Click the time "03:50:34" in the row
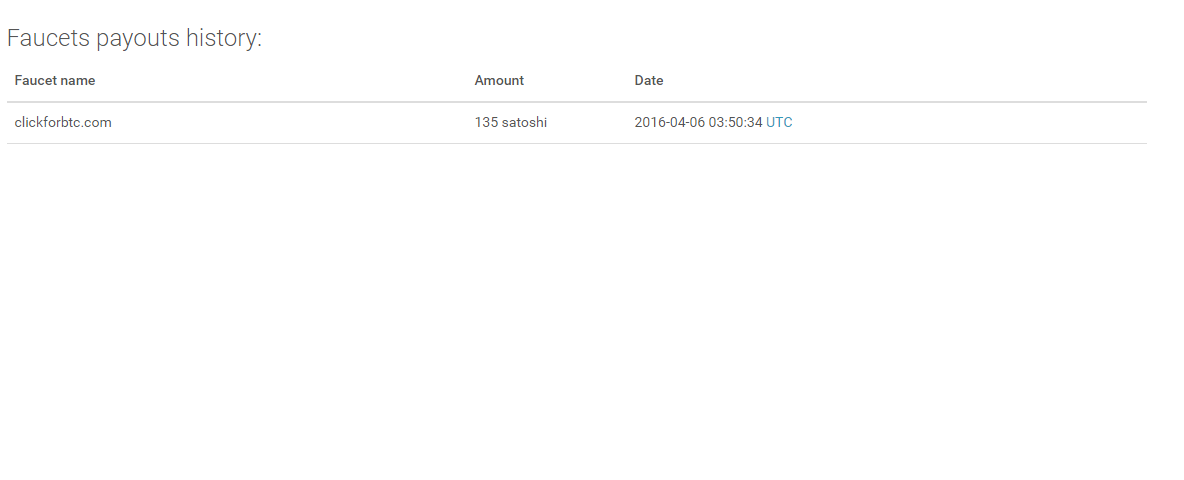The width and height of the screenshot is (1184, 480). (x=736, y=123)
